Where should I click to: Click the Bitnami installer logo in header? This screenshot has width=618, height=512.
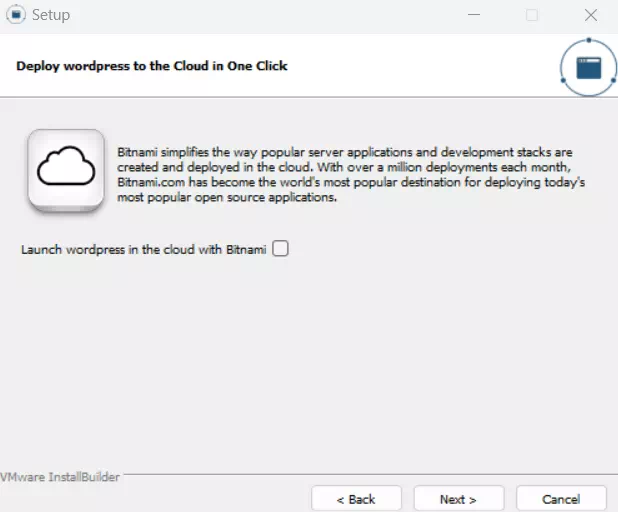point(588,67)
